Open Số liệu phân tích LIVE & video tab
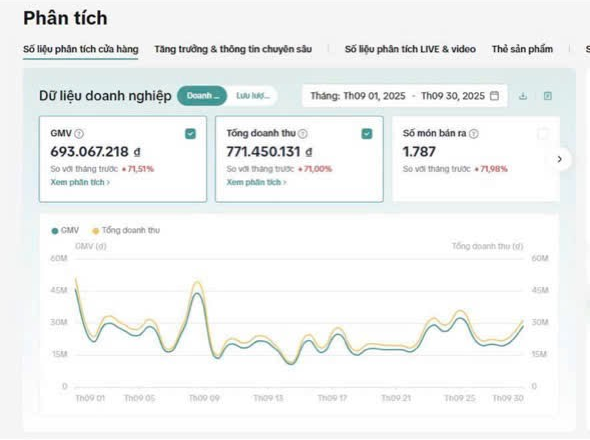 pyautogui.click(x=410, y=49)
